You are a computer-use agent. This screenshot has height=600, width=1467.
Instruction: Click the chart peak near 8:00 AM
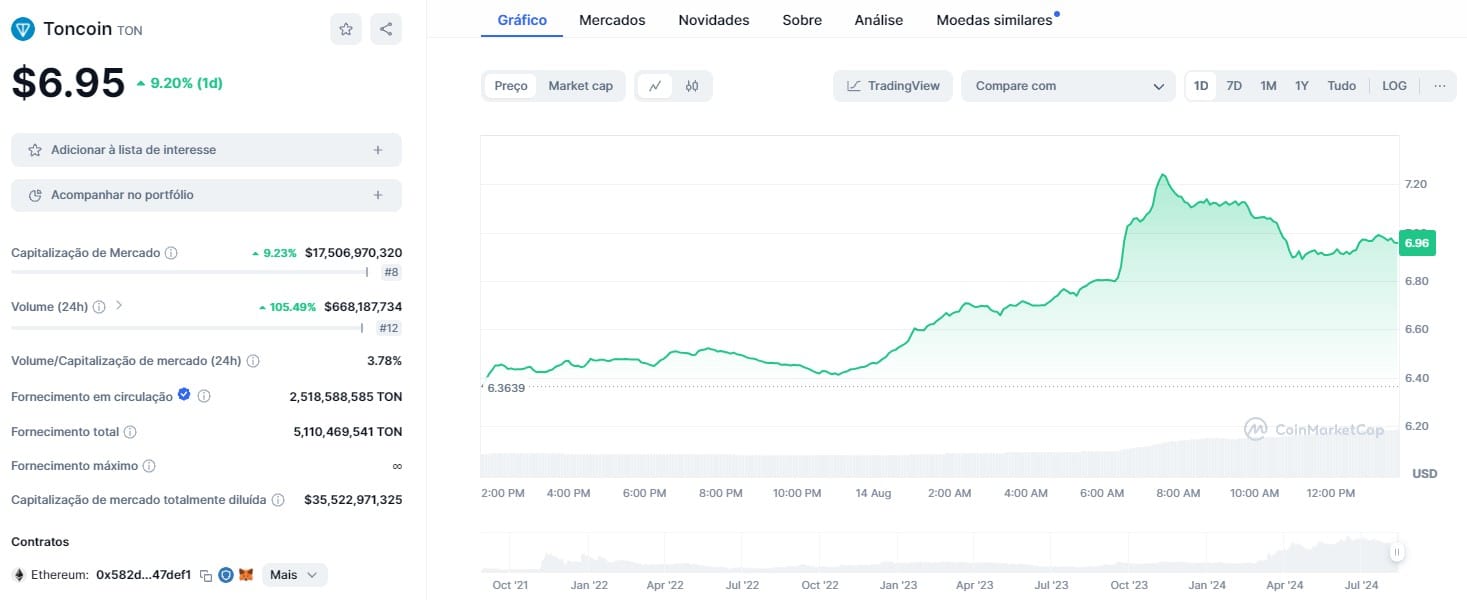1161,176
